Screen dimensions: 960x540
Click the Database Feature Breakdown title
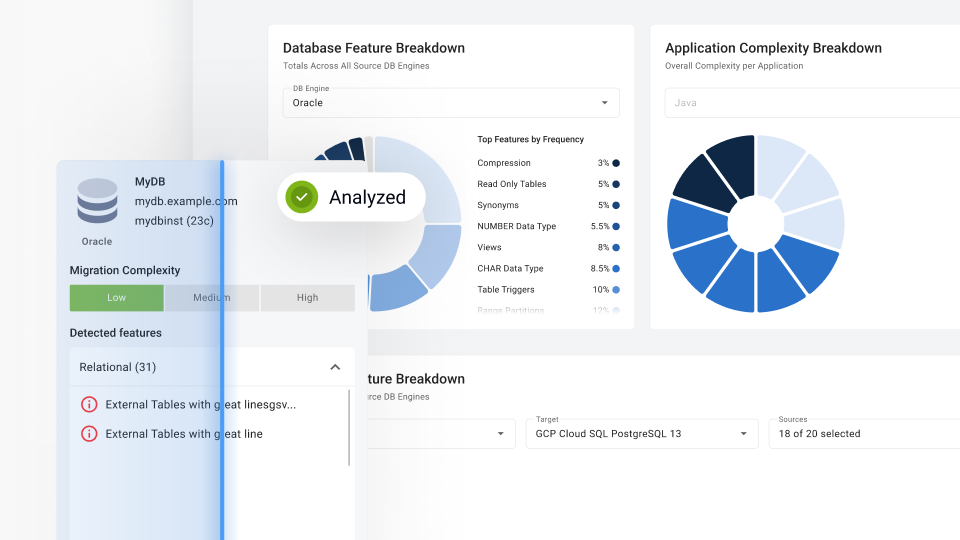pos(373,48)
